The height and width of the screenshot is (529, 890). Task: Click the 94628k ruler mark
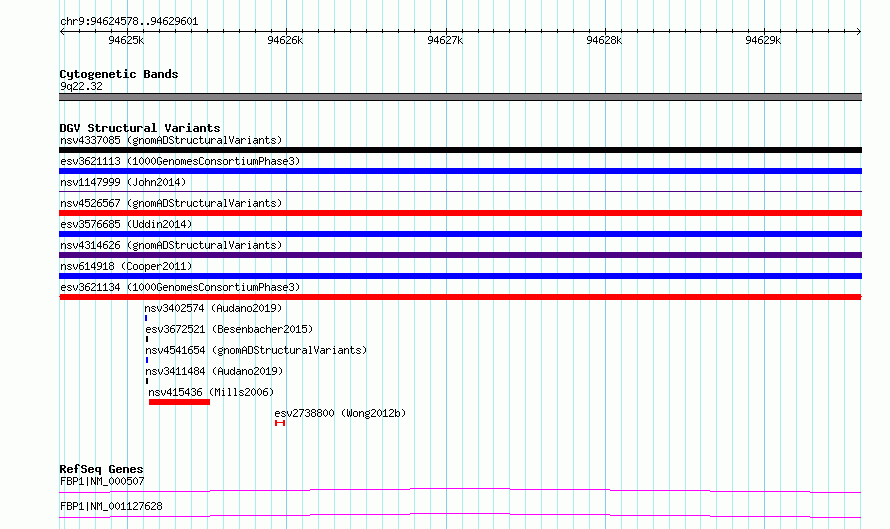coord(604,40)
